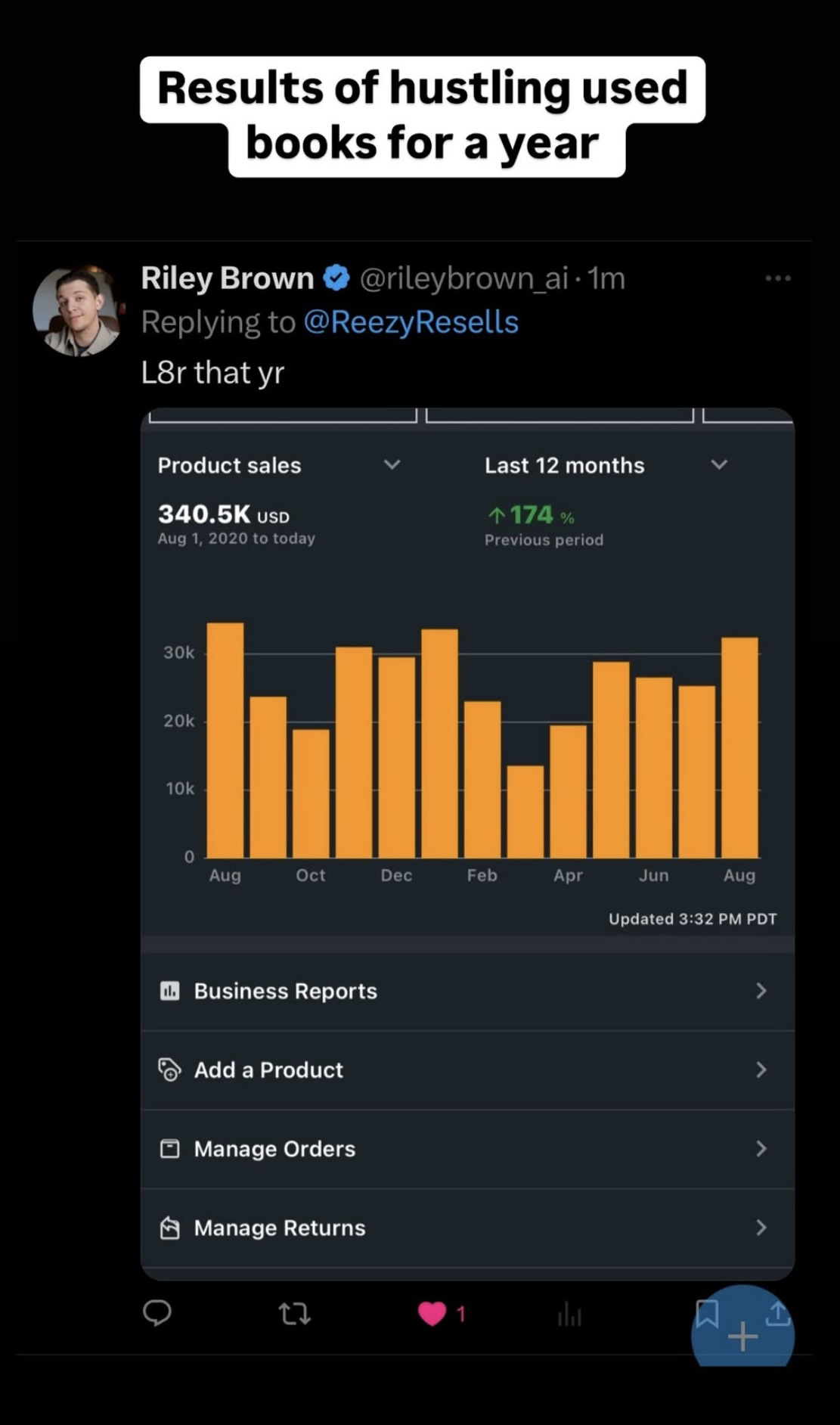Open tweet analytics bar chart icon
Screen dimensions: 840x1425
tap(569, 1315)
